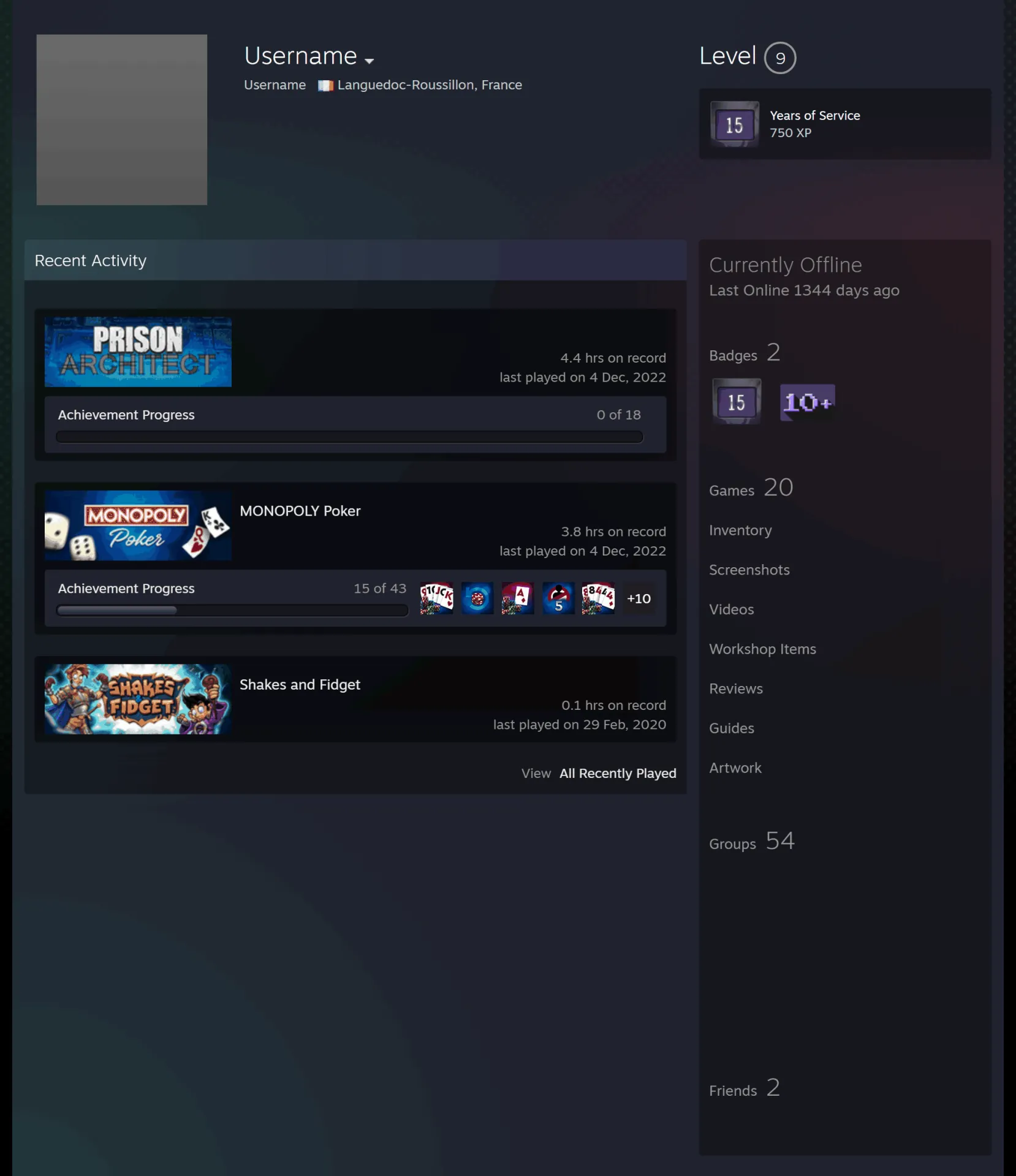Click the France flag icon
1016x1176 pixels.
[x=325, y=85]
